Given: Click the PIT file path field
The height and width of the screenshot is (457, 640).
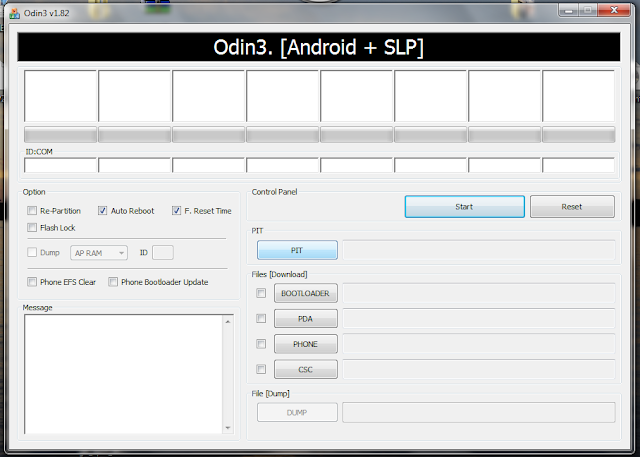Looking at the screenshot, I should [479, 250].
